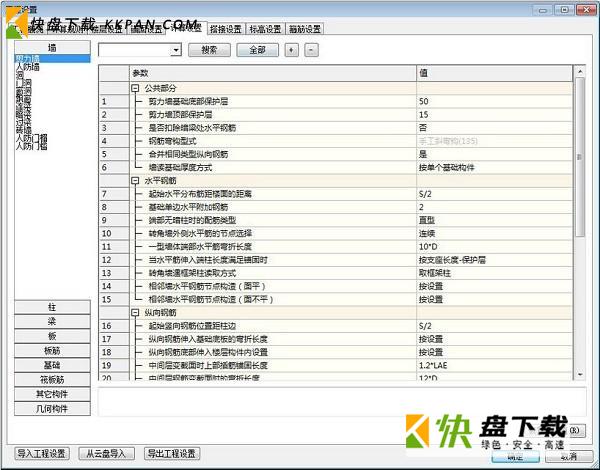The height and width of the screenshot is (470, 600).
Task: Select value 连续 in row 10
Action: pyautogui.click(x=494, y=233)
